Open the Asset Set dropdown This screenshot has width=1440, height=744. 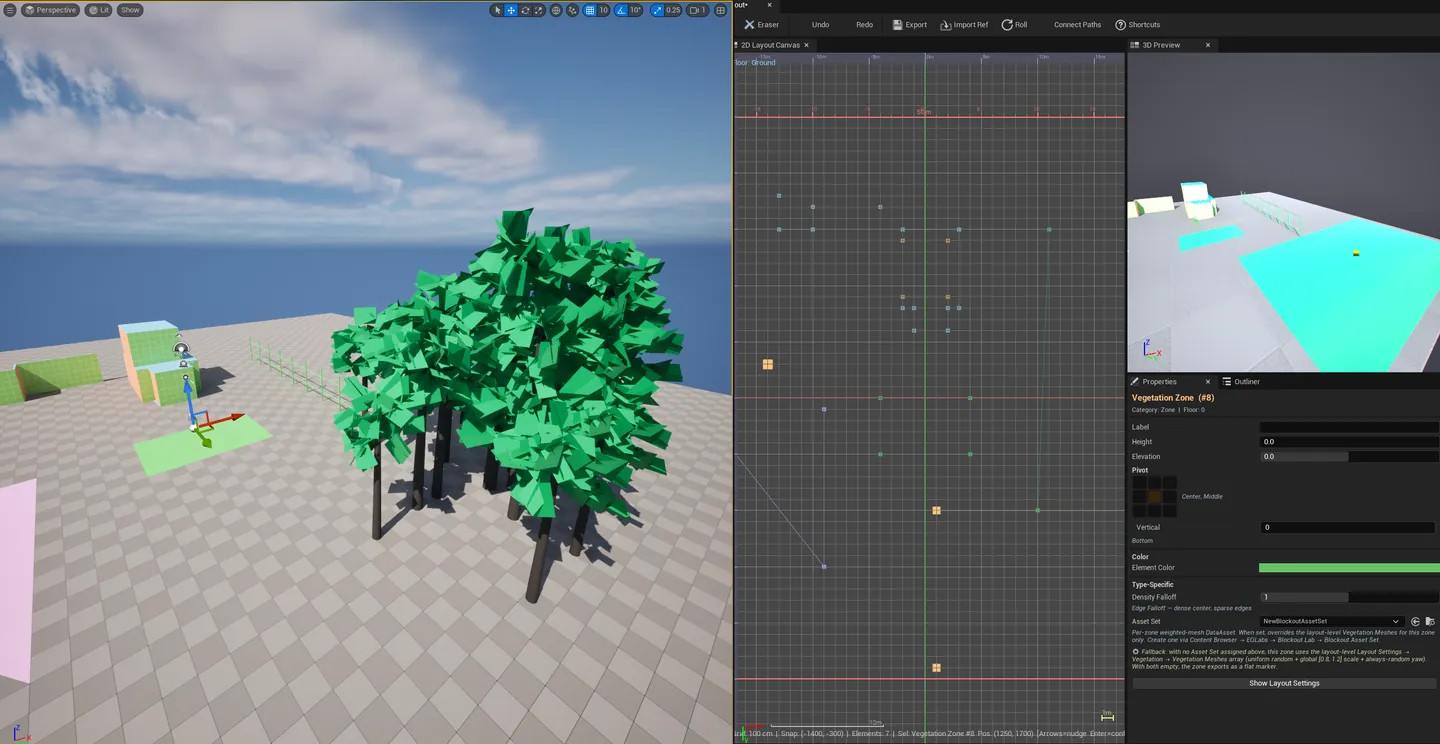pyautogui.click(x=1330, y=621)
